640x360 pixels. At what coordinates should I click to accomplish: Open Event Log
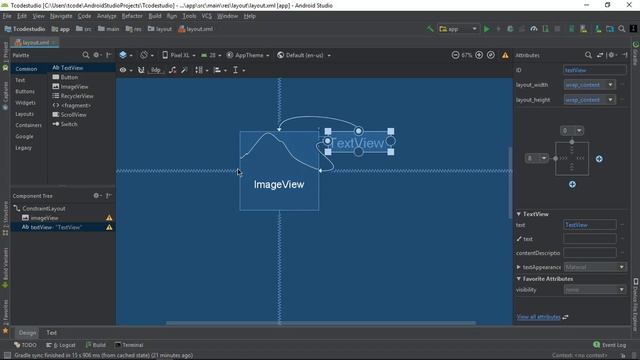click(x=609, y=345)
